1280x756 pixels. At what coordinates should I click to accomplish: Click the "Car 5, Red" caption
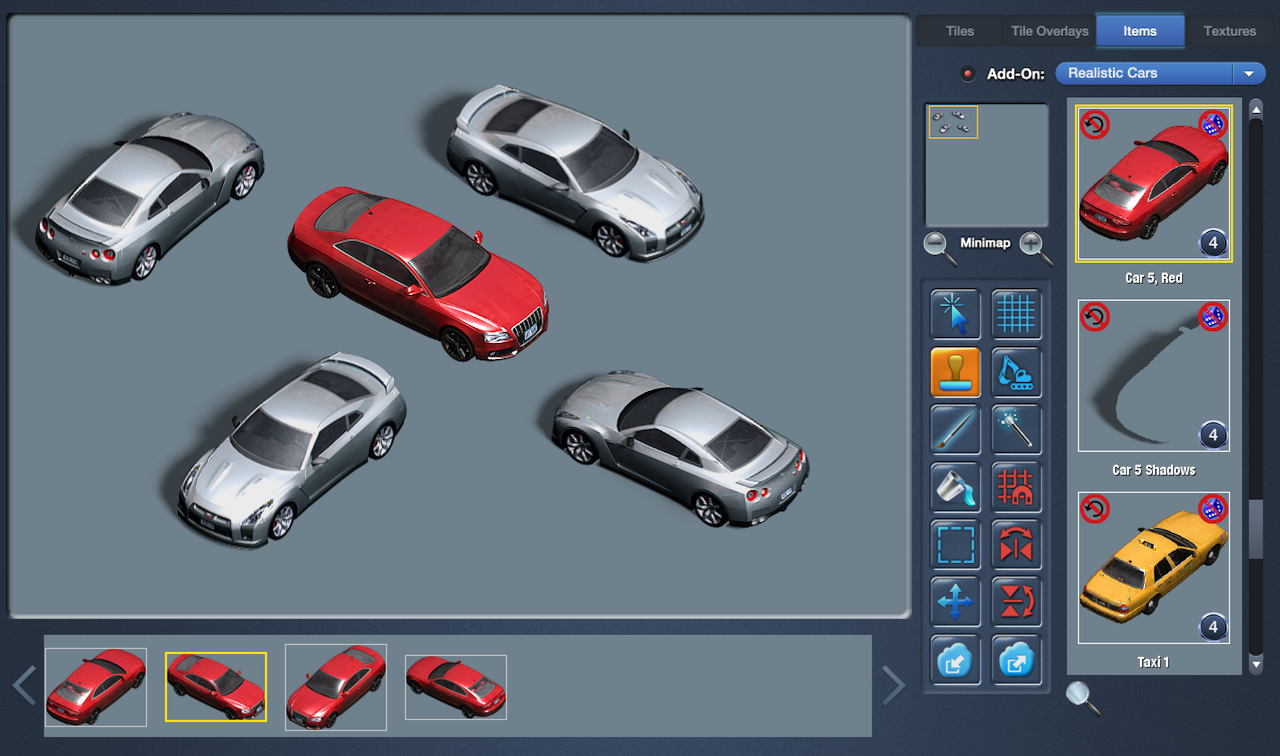[x=1154, y=278]
